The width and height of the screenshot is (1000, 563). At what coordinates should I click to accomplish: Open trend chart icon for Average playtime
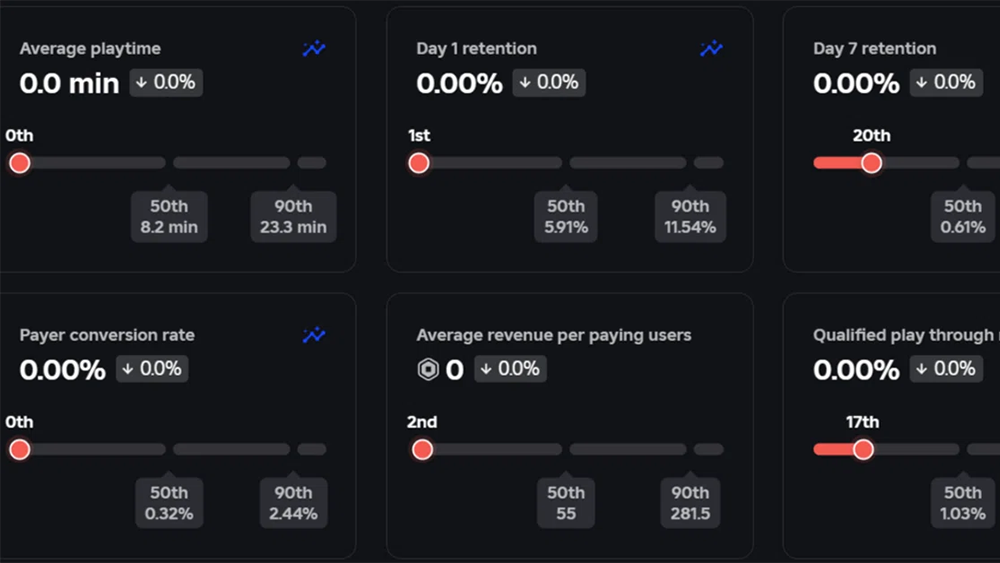314,49
